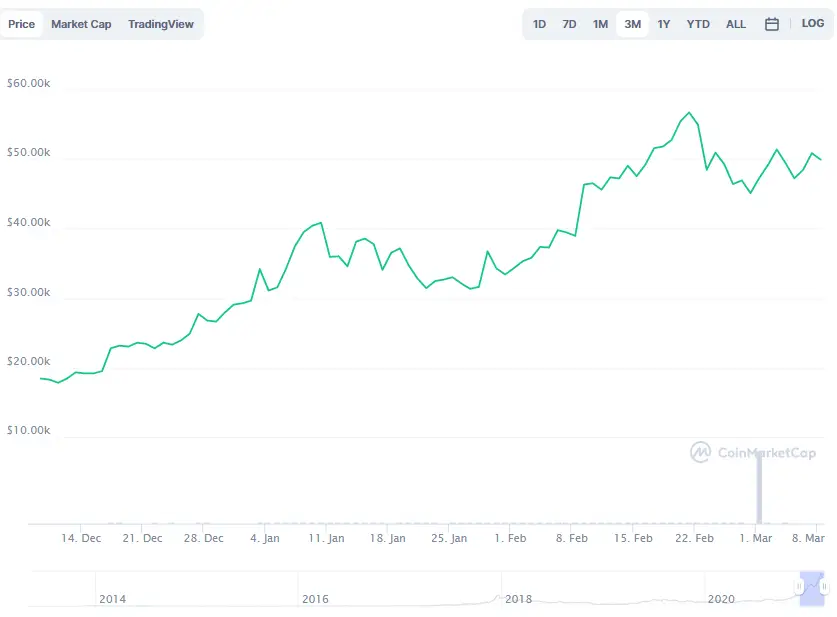Screen dimensions: 837x617
Task: Click the price line peak near 11. Jan
Action: coord(321,223)
